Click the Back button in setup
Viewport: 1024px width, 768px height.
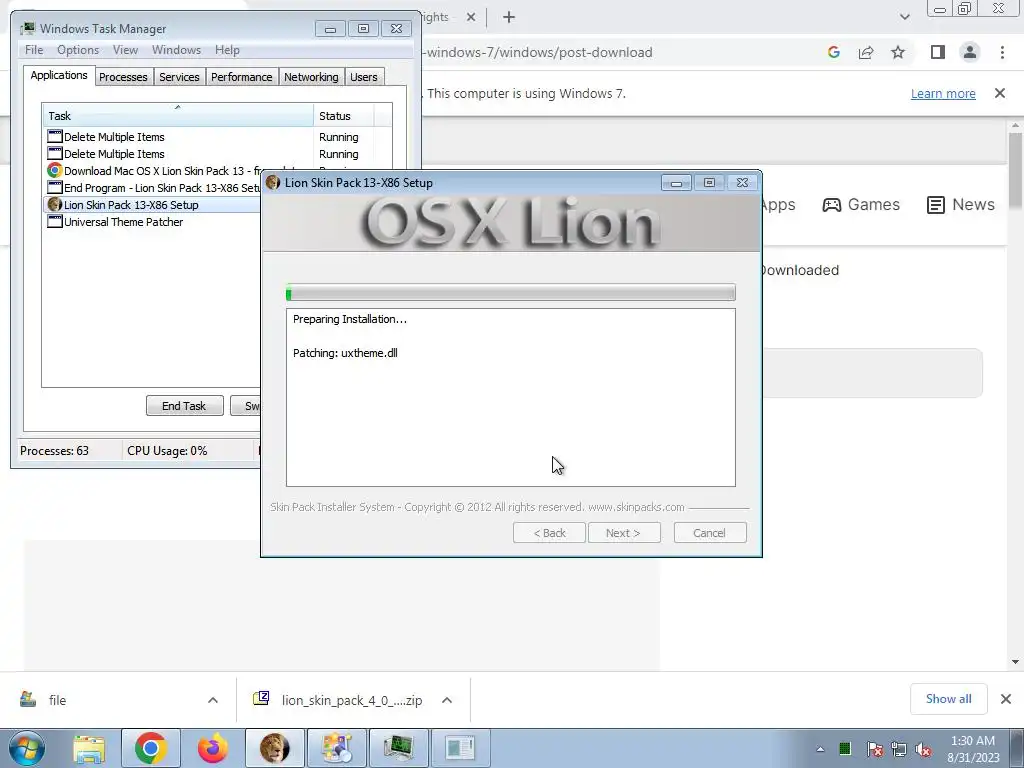549,533
